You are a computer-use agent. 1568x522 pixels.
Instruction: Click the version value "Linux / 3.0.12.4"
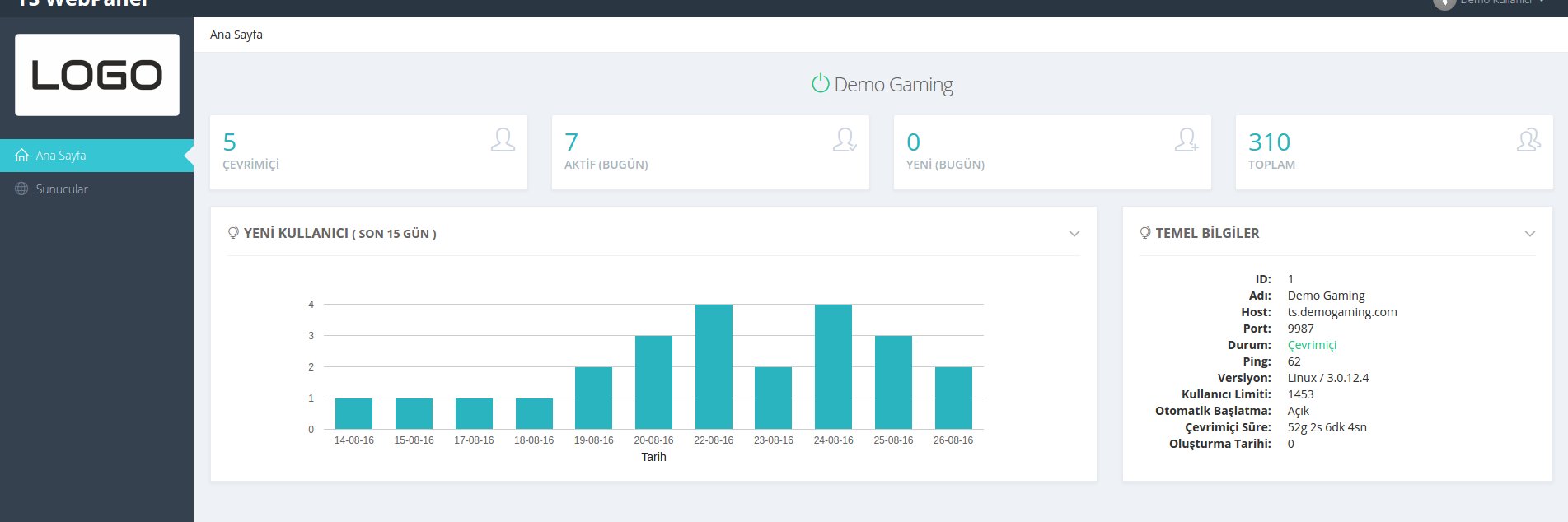[x=1328, y=378]
